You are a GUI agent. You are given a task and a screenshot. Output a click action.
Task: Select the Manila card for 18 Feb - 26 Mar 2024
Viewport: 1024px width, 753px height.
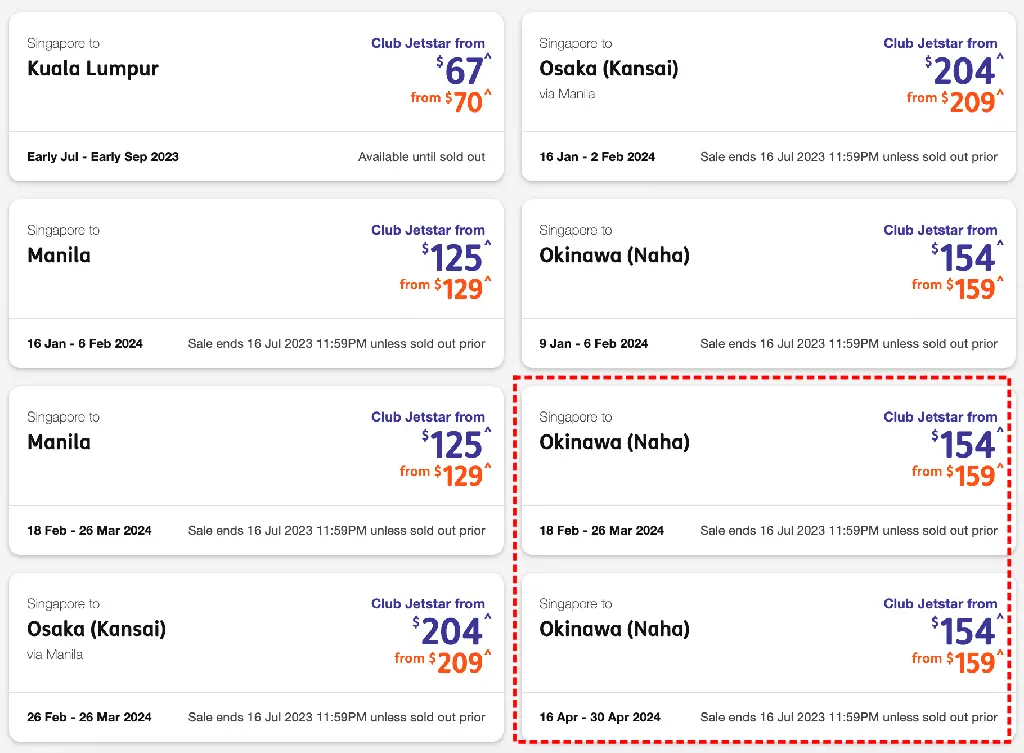tap(256, 470)
